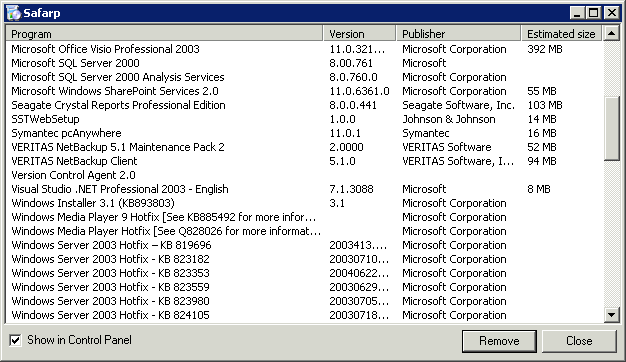Click the VERITAS Software publisher for Maintenance Pack
This screenshot has height=362, width=626.
coord(447,147)
